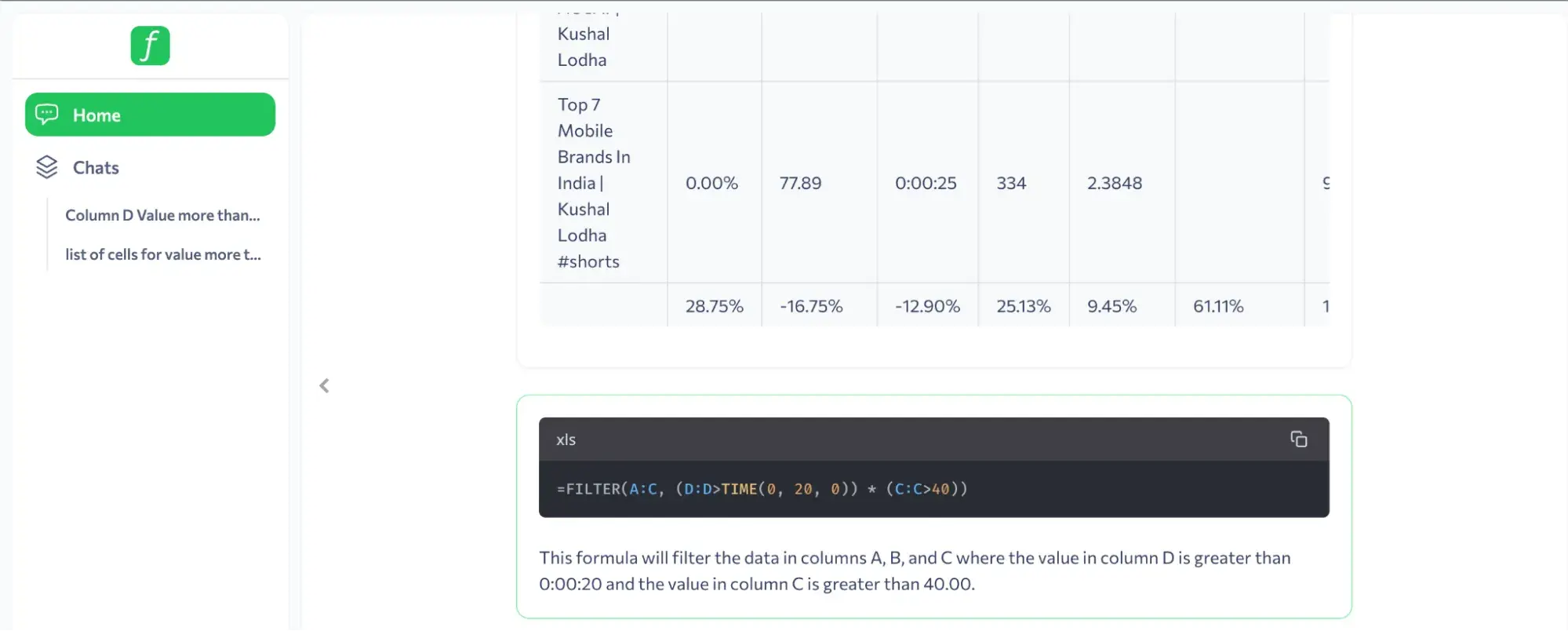The width and height of the screenshot is (1568, 631).
Task: Open the 'Column D Value more than...' chat
Action: [x=162, y=215]
